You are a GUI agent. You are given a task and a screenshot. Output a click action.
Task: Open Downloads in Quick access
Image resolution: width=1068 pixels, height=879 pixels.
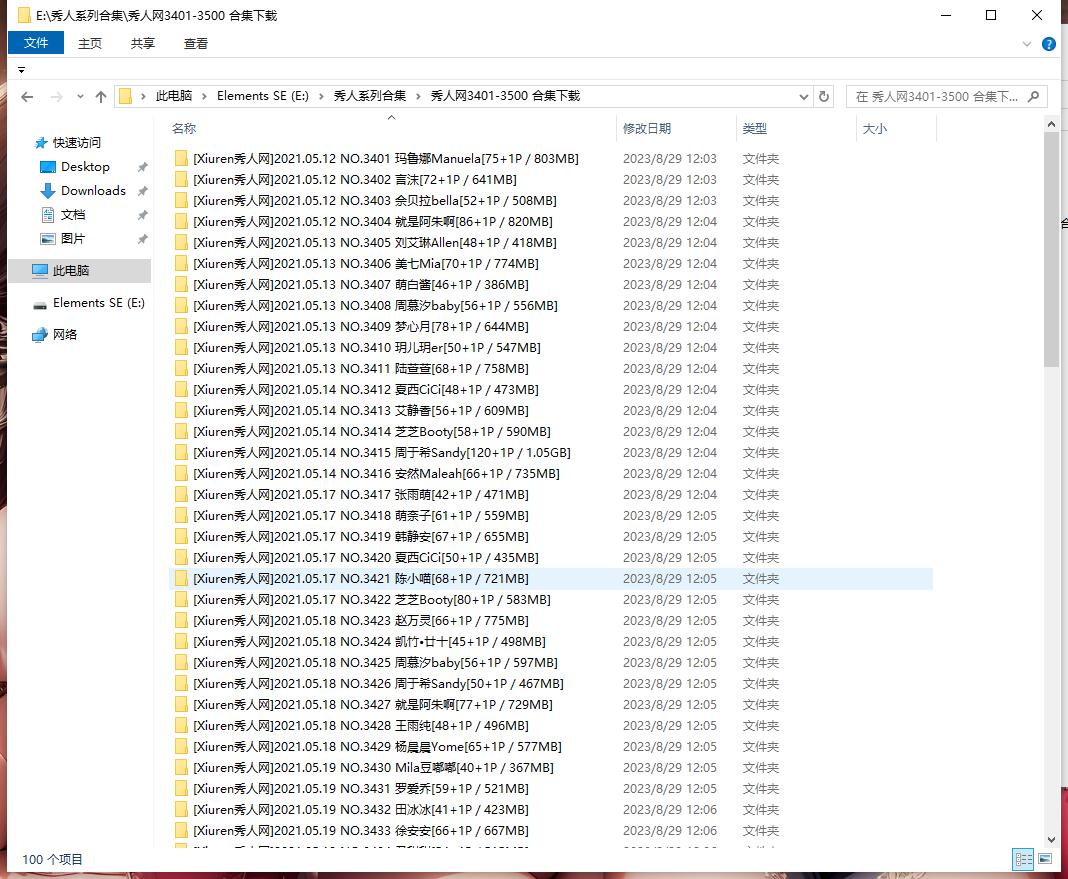(93, 191)
